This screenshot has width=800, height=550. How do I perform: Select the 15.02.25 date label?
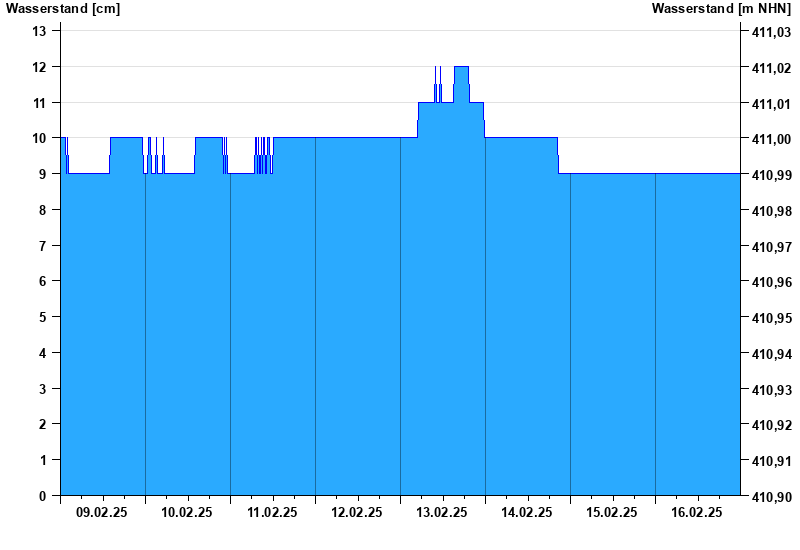pyautogui.click(x=612, y=512)
